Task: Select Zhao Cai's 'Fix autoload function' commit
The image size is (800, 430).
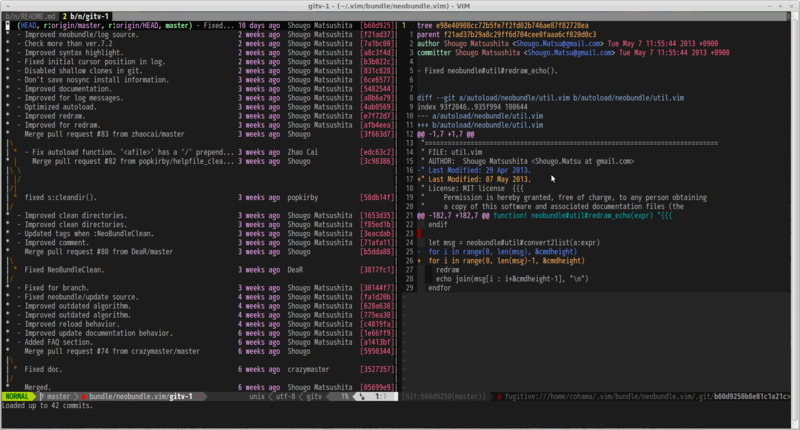Action: 200,152
